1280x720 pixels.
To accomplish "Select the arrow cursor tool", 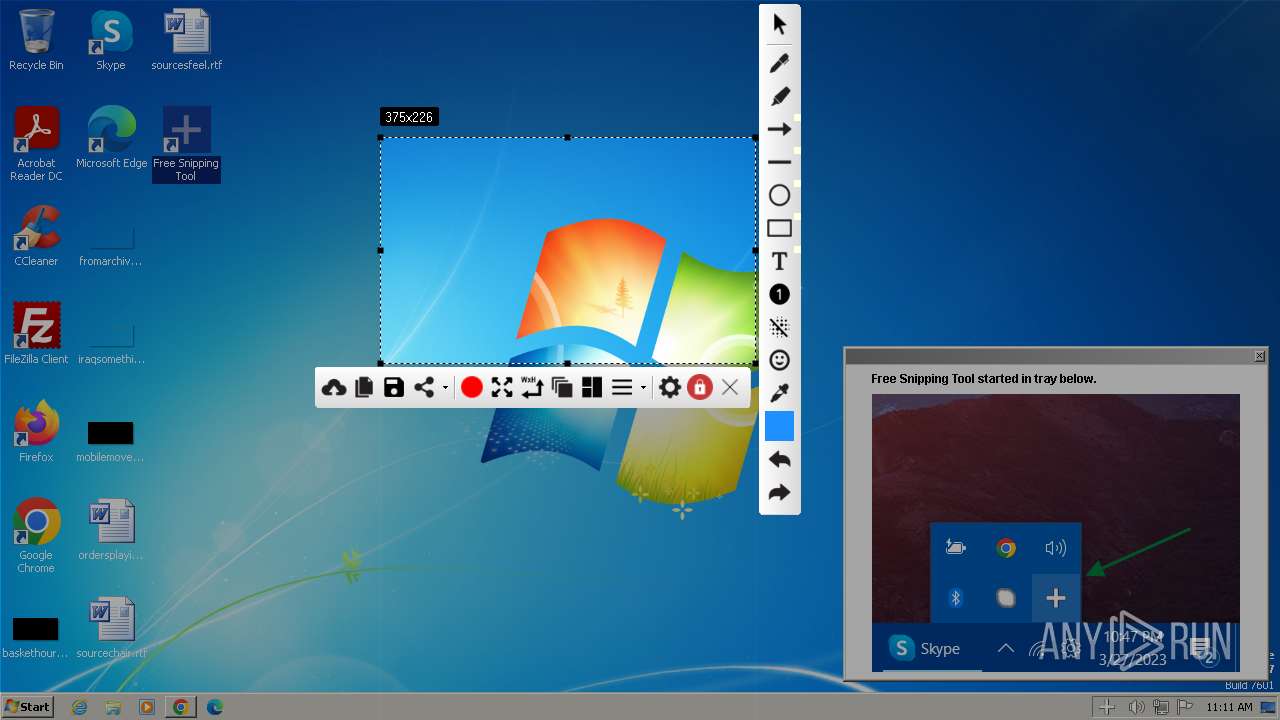I will coord(779,25).
